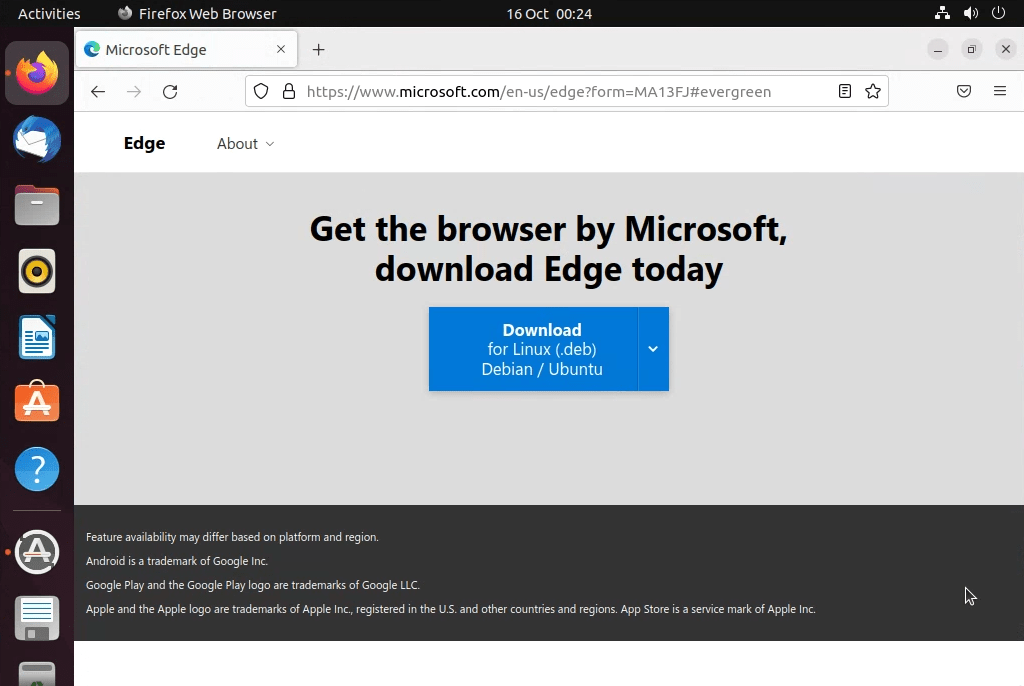Open the Firefox hamburger application menu

tap(1000, 92)
